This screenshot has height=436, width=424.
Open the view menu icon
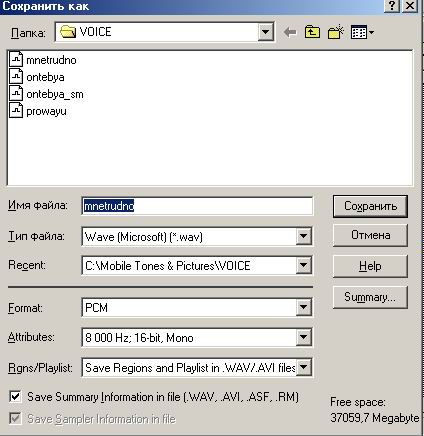point(362,32)
